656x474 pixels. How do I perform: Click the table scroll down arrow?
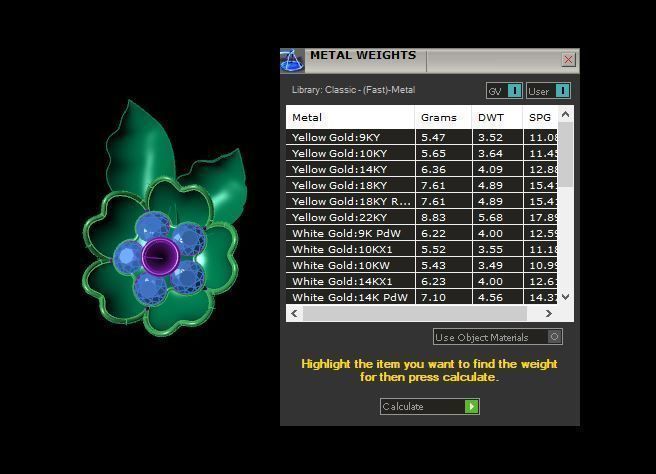click(566, 297)
